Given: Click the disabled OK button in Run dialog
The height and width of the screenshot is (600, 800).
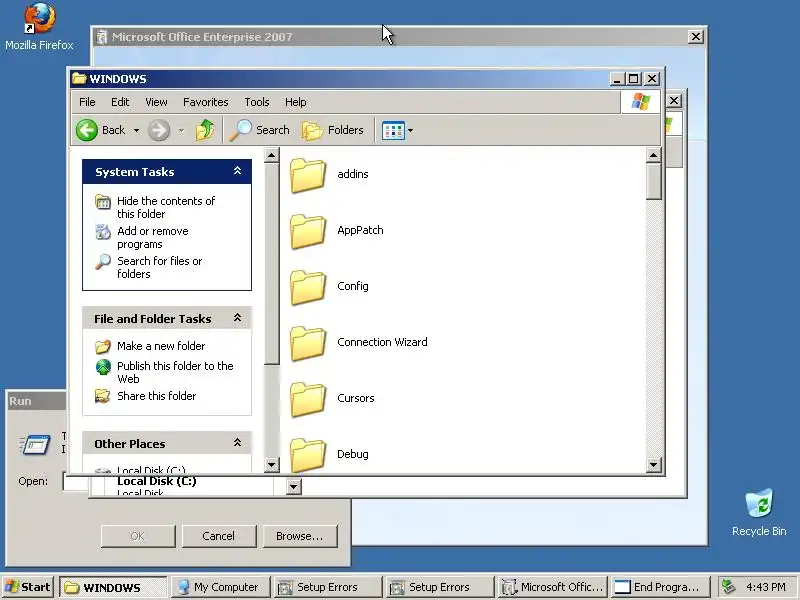Looking at the screenshot, I should point(138,536).
